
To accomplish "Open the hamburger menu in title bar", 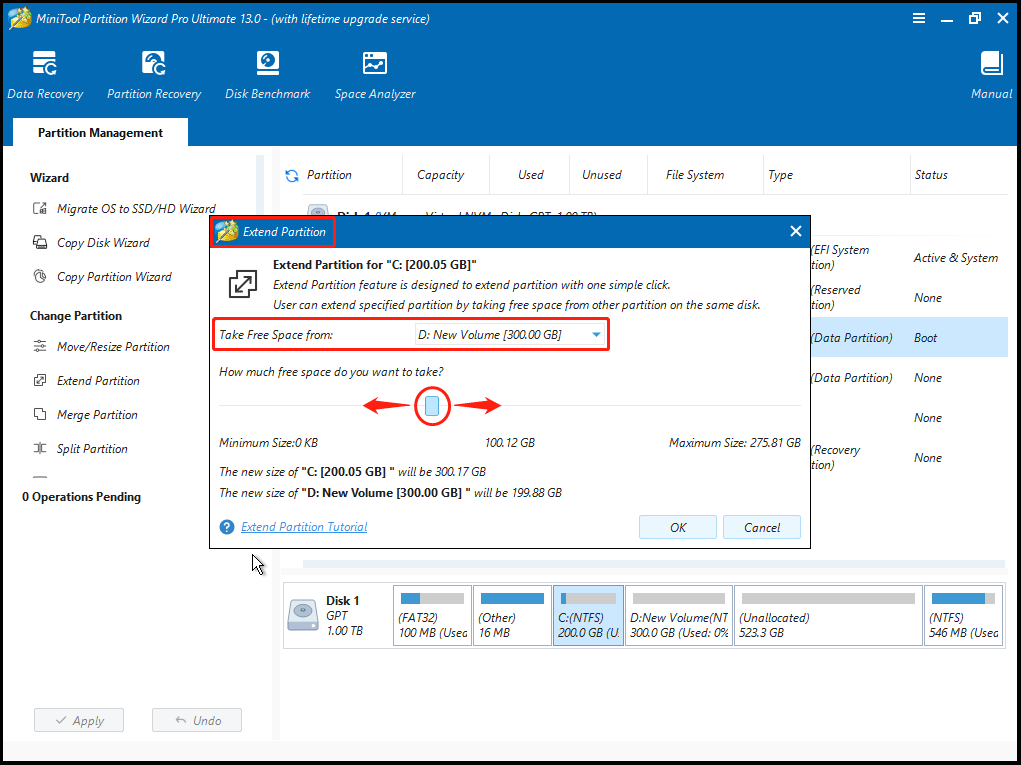I will click(919, 18).
